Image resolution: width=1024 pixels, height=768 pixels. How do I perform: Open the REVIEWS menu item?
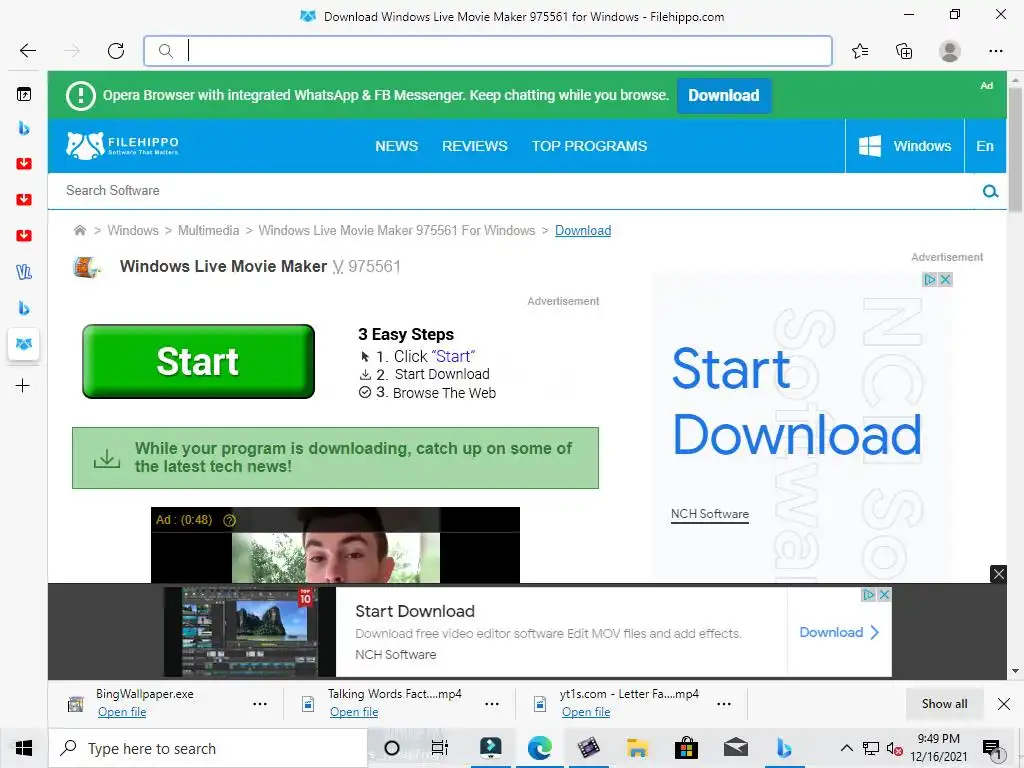tap(475, 146)
